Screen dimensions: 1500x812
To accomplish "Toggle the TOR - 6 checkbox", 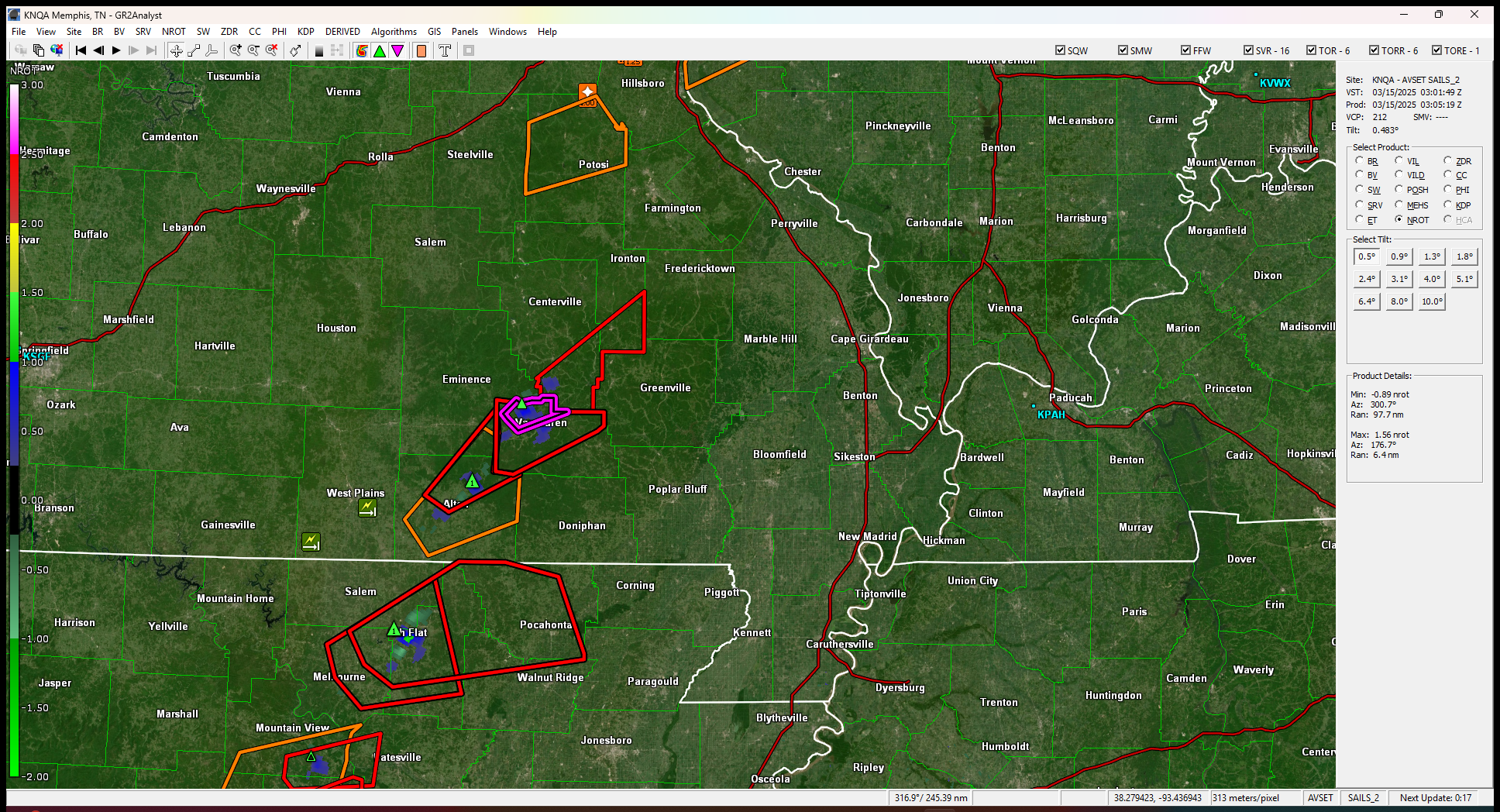I will tap(1311, 50).
